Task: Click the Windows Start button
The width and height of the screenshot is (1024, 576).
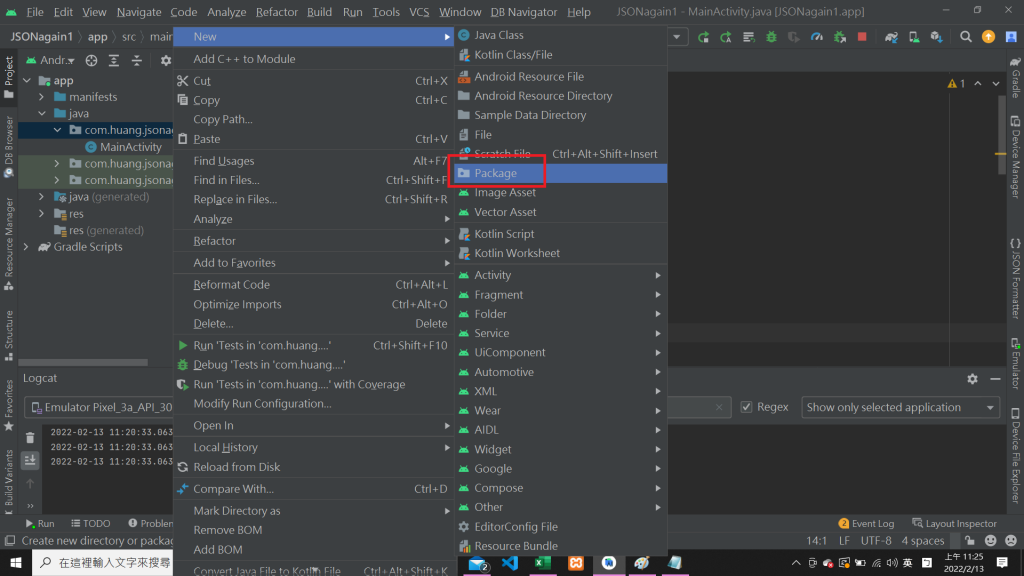Action: (x=16, y=562)
